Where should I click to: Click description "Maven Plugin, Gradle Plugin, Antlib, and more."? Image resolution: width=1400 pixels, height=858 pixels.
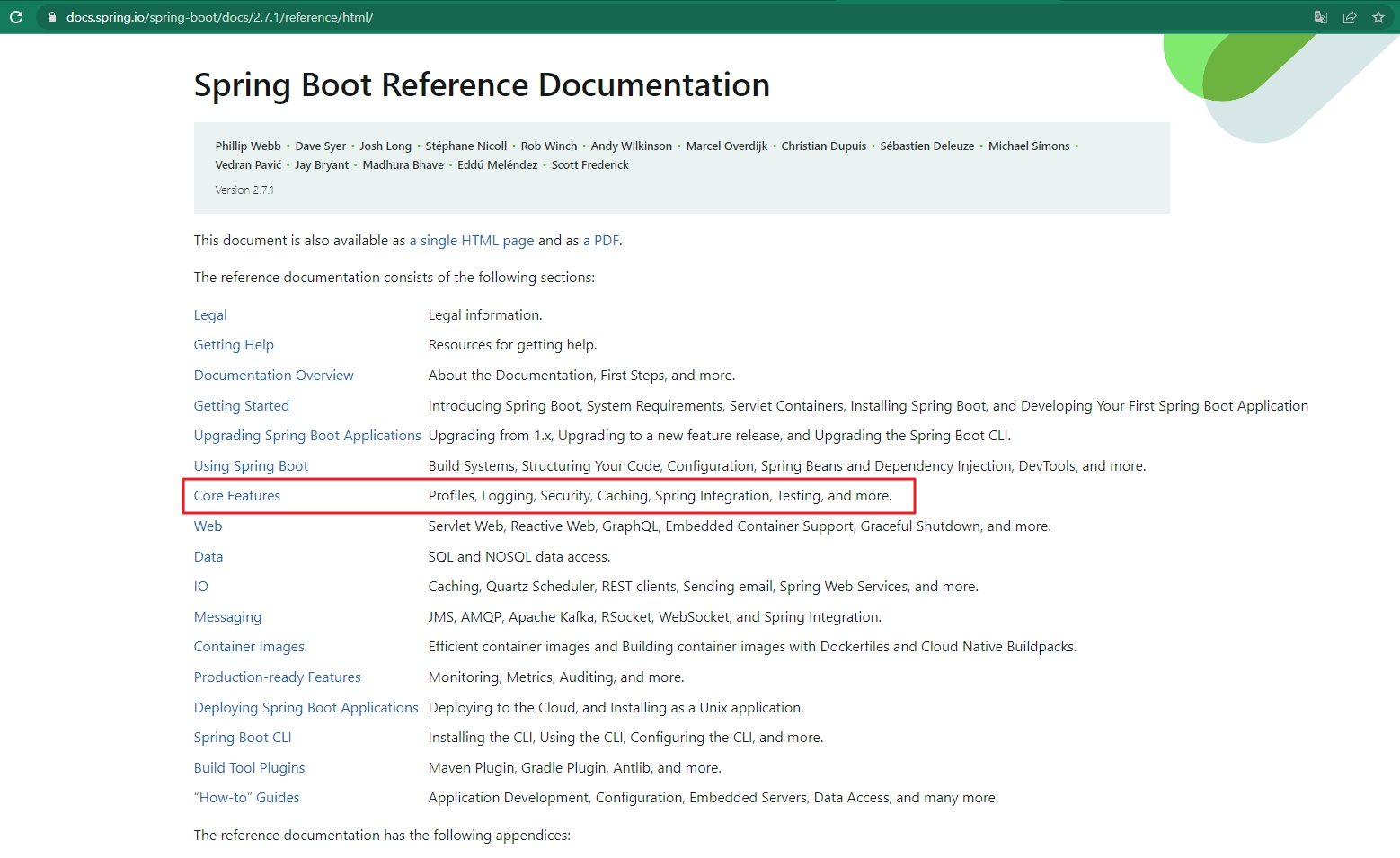click(x=575, y=768)
